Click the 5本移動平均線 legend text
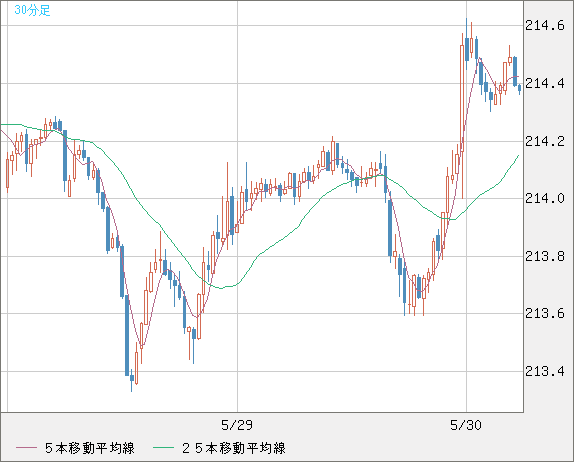This screenshot has height=462, width=574. pos(90,448)
